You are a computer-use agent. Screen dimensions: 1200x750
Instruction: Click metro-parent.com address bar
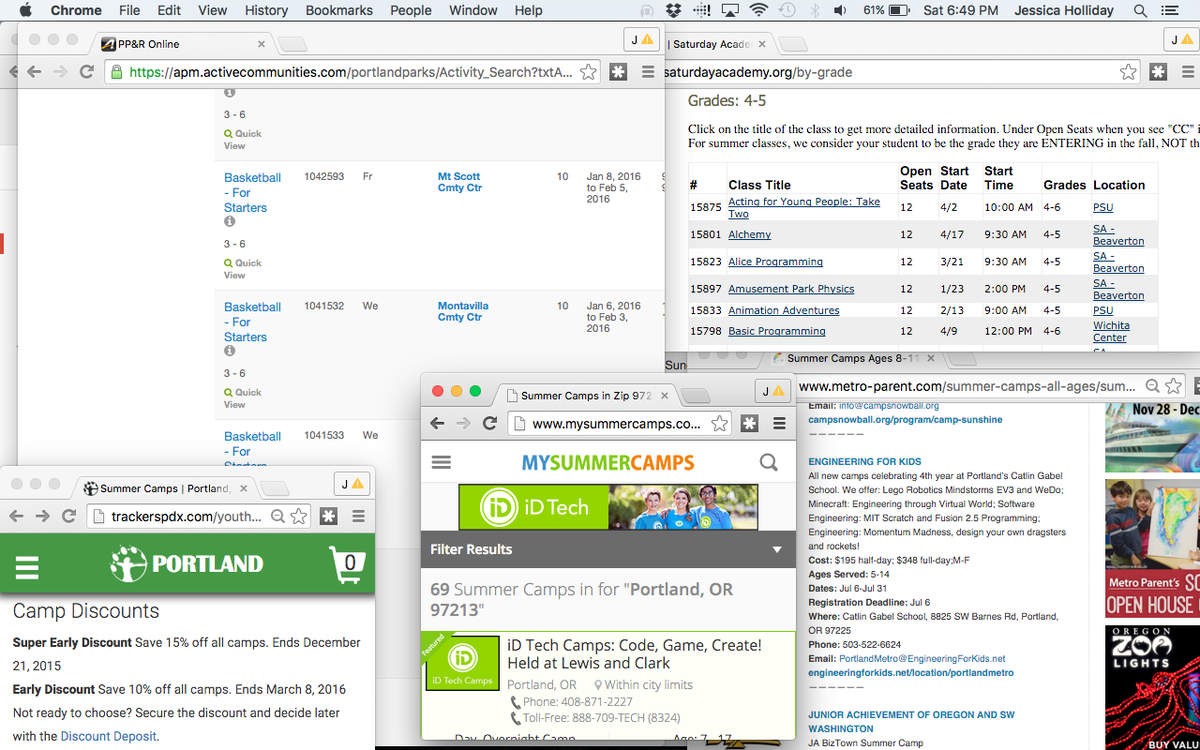968,386
